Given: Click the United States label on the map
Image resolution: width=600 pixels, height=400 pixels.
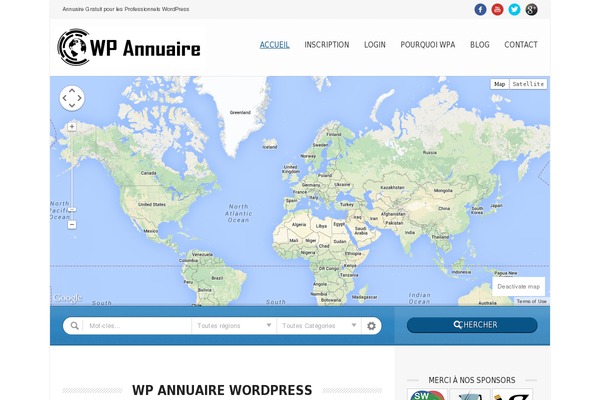Looking at the screenshot, I should [x=152, y=204].
